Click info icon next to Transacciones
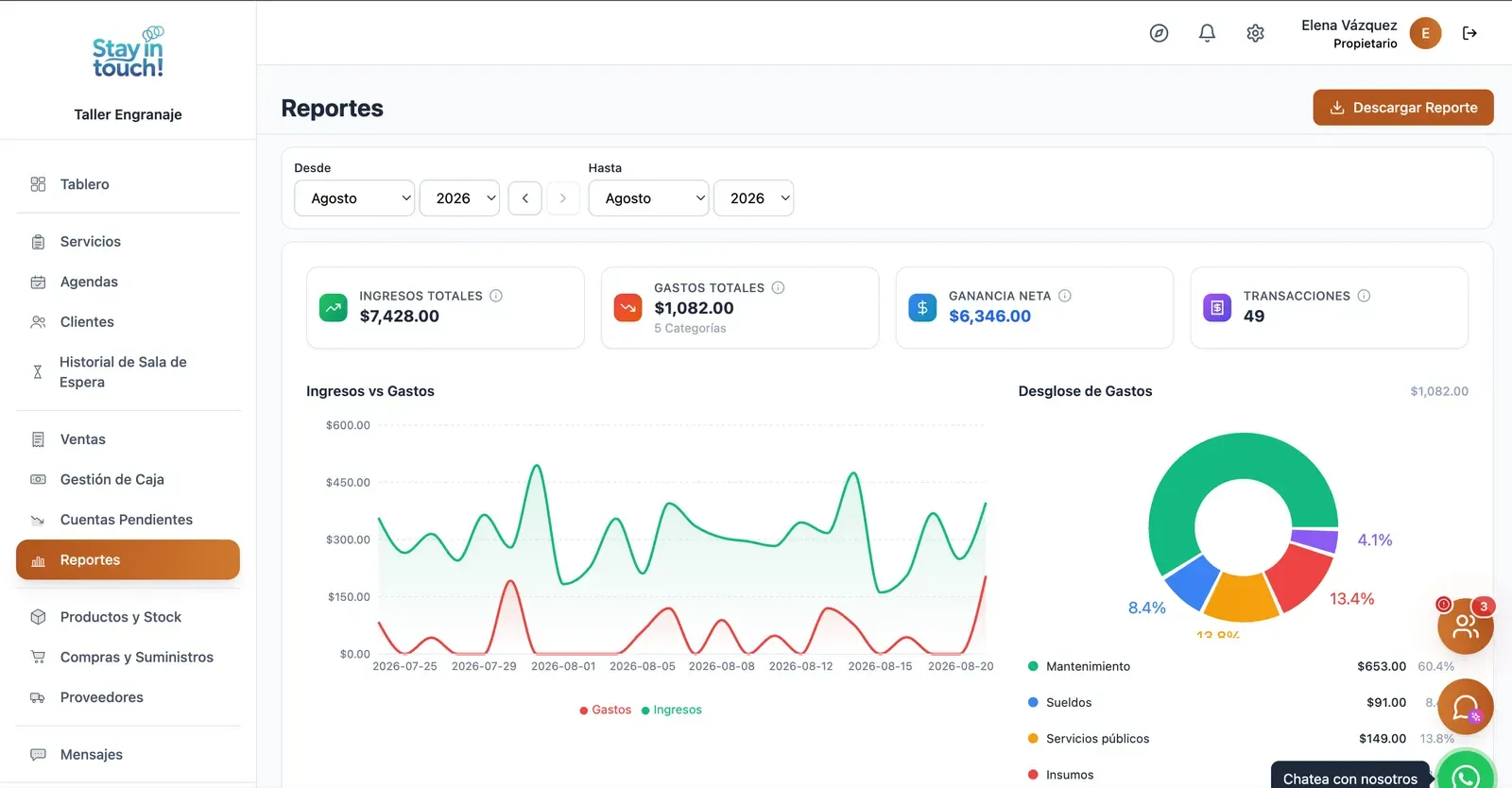 click(x=1364, y=296)
